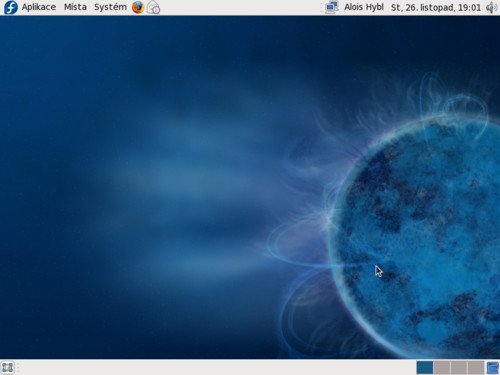
Task: Switch to the third workspace
Action: (459, 368)
